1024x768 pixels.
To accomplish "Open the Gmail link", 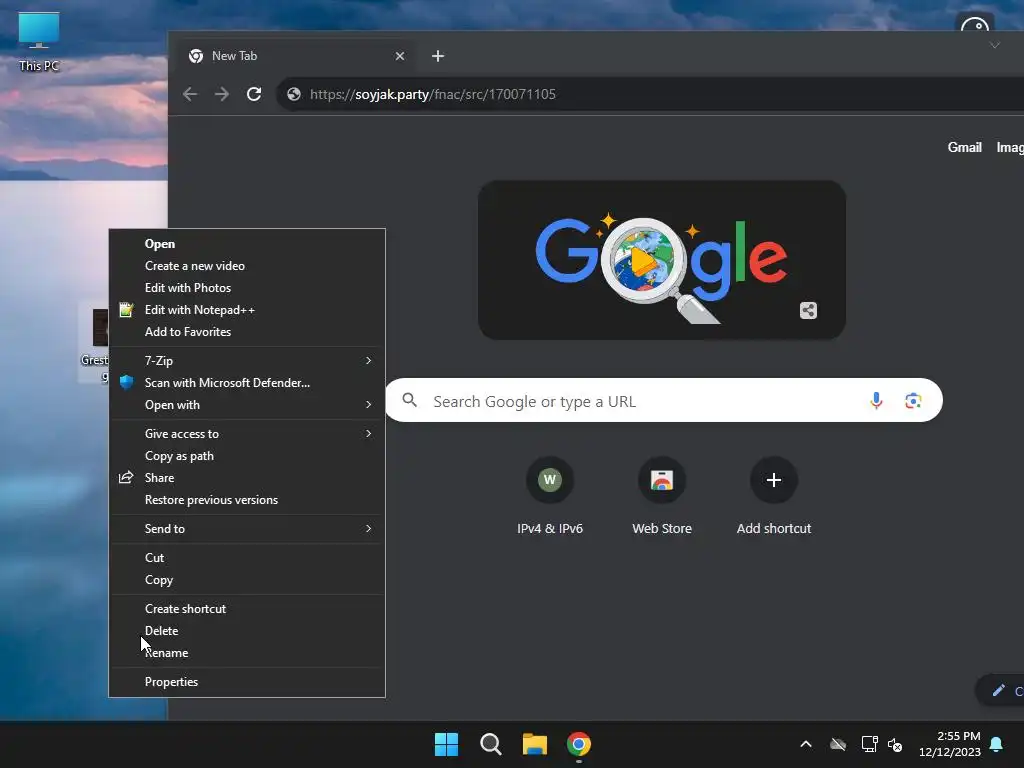I will 964,148.
